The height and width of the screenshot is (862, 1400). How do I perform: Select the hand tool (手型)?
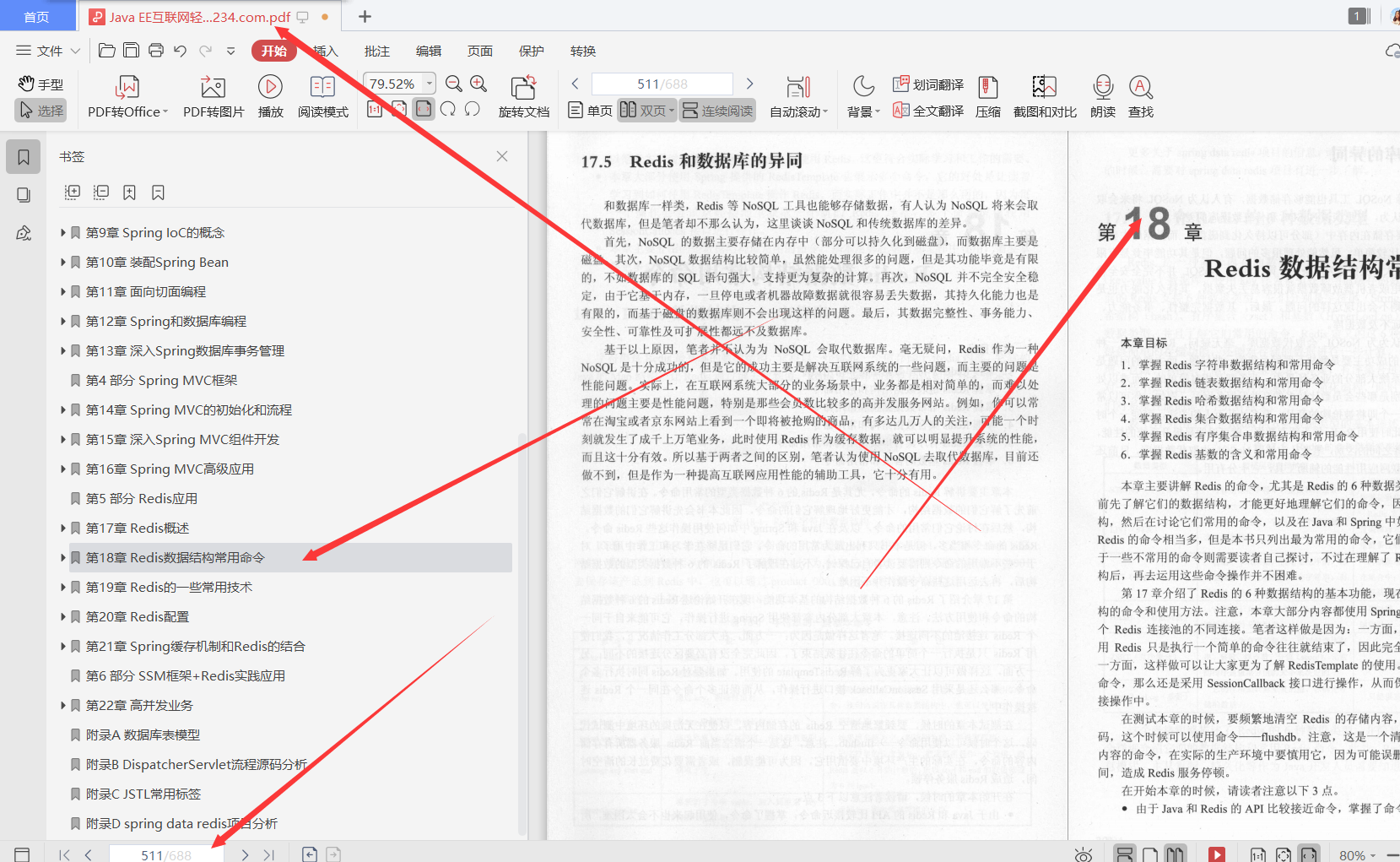pyautogui.click(x=41, y=84)
